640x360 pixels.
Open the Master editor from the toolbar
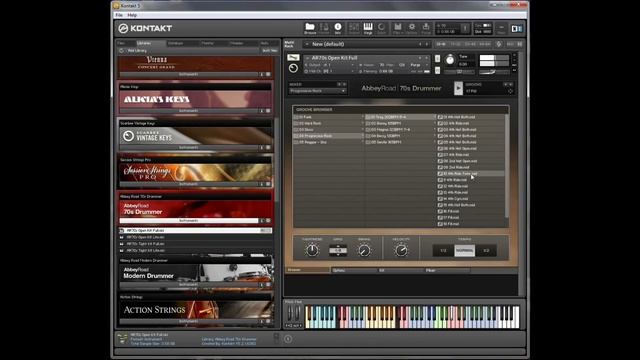[324, 28]
